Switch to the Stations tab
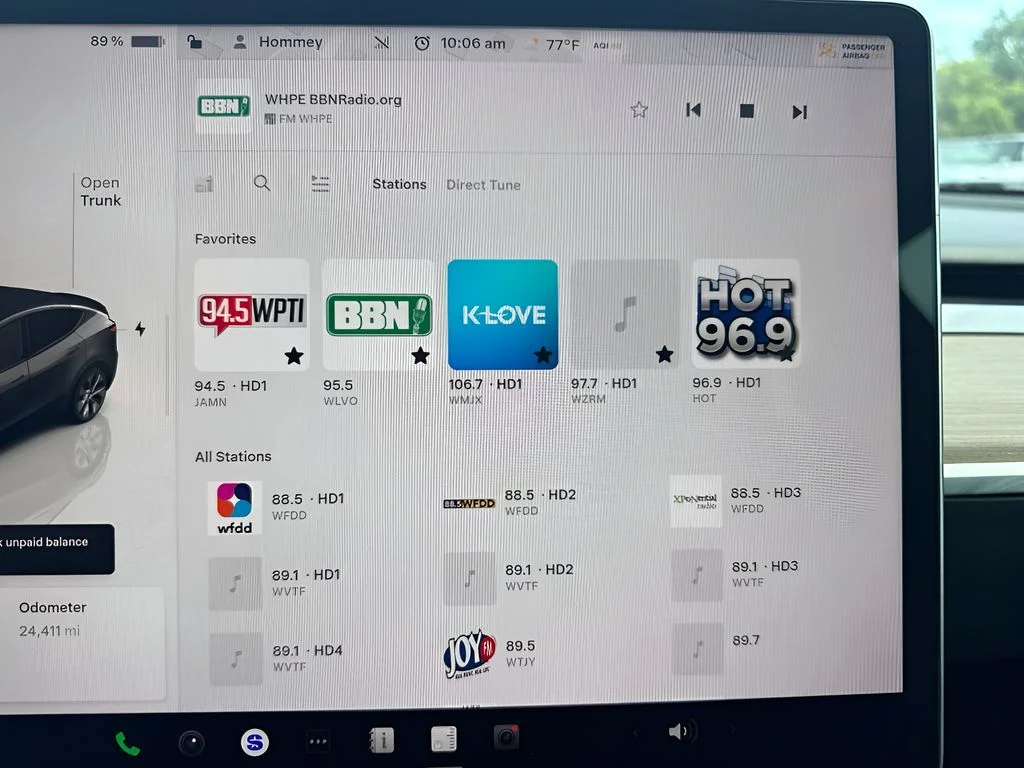Viewport: 1024px width, 768px height. pyautogui.click(x=399, y=184)
